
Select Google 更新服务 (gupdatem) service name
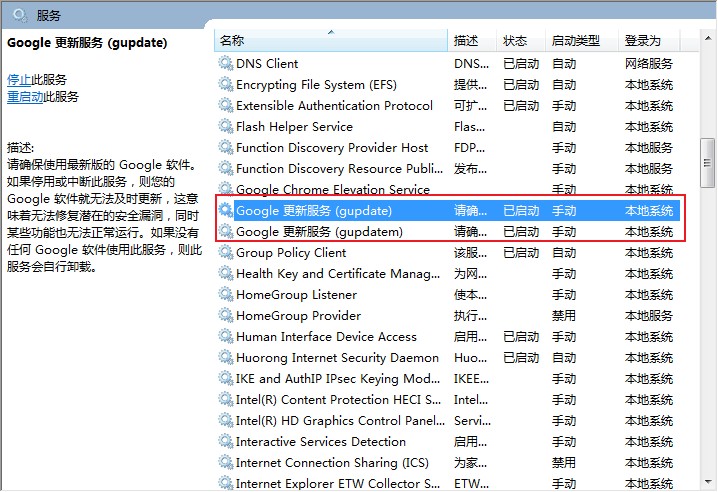pyautogui.click(x=319, y=232)
